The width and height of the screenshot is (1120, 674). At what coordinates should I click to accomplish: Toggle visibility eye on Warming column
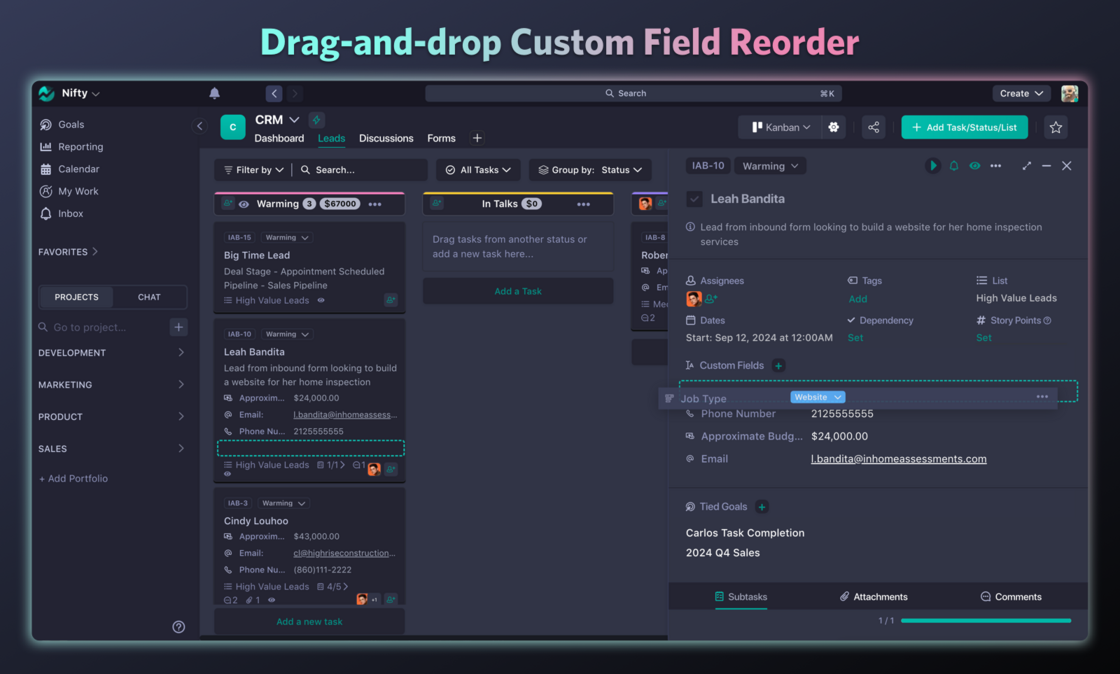(244, 204)
